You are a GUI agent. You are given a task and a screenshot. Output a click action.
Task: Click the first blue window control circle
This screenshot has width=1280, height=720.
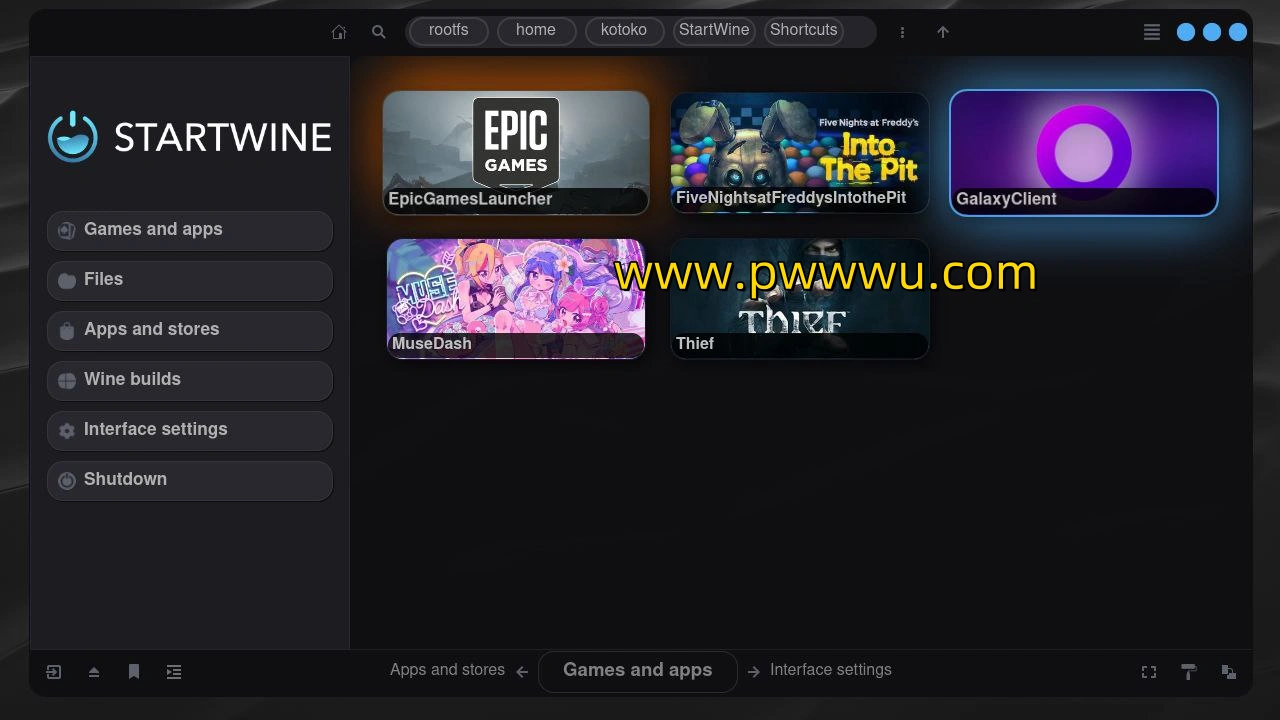(1186, 32)
